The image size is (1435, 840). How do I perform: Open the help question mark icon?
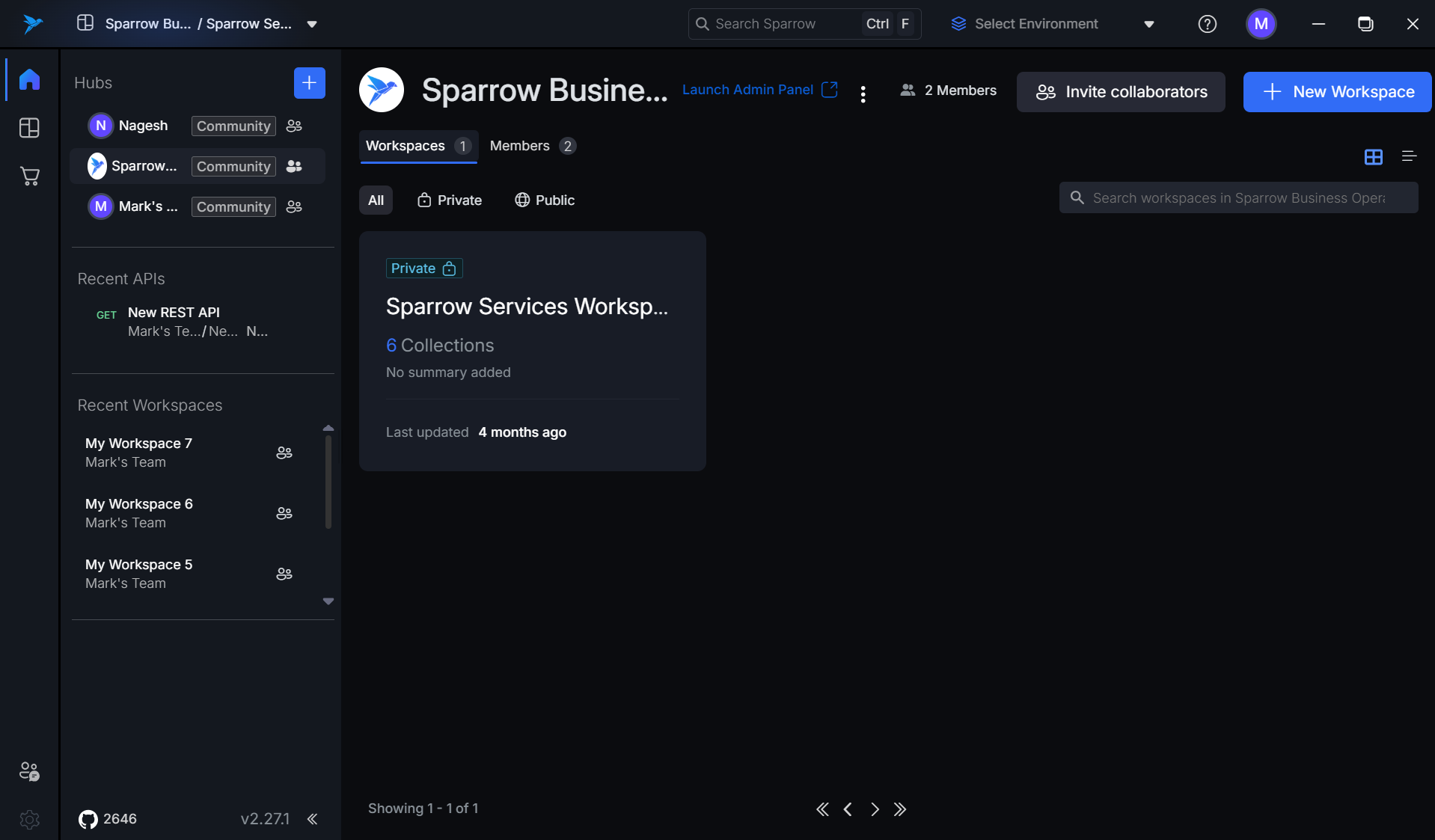pos(1207,24)
